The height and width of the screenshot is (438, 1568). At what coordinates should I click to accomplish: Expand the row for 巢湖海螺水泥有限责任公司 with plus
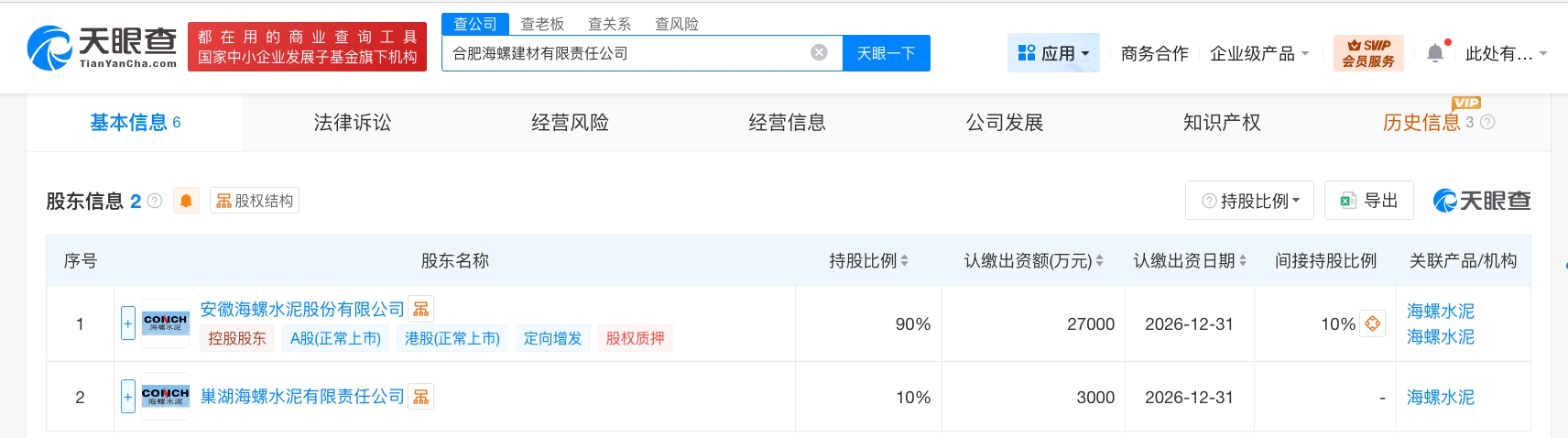tap(128, 397)
